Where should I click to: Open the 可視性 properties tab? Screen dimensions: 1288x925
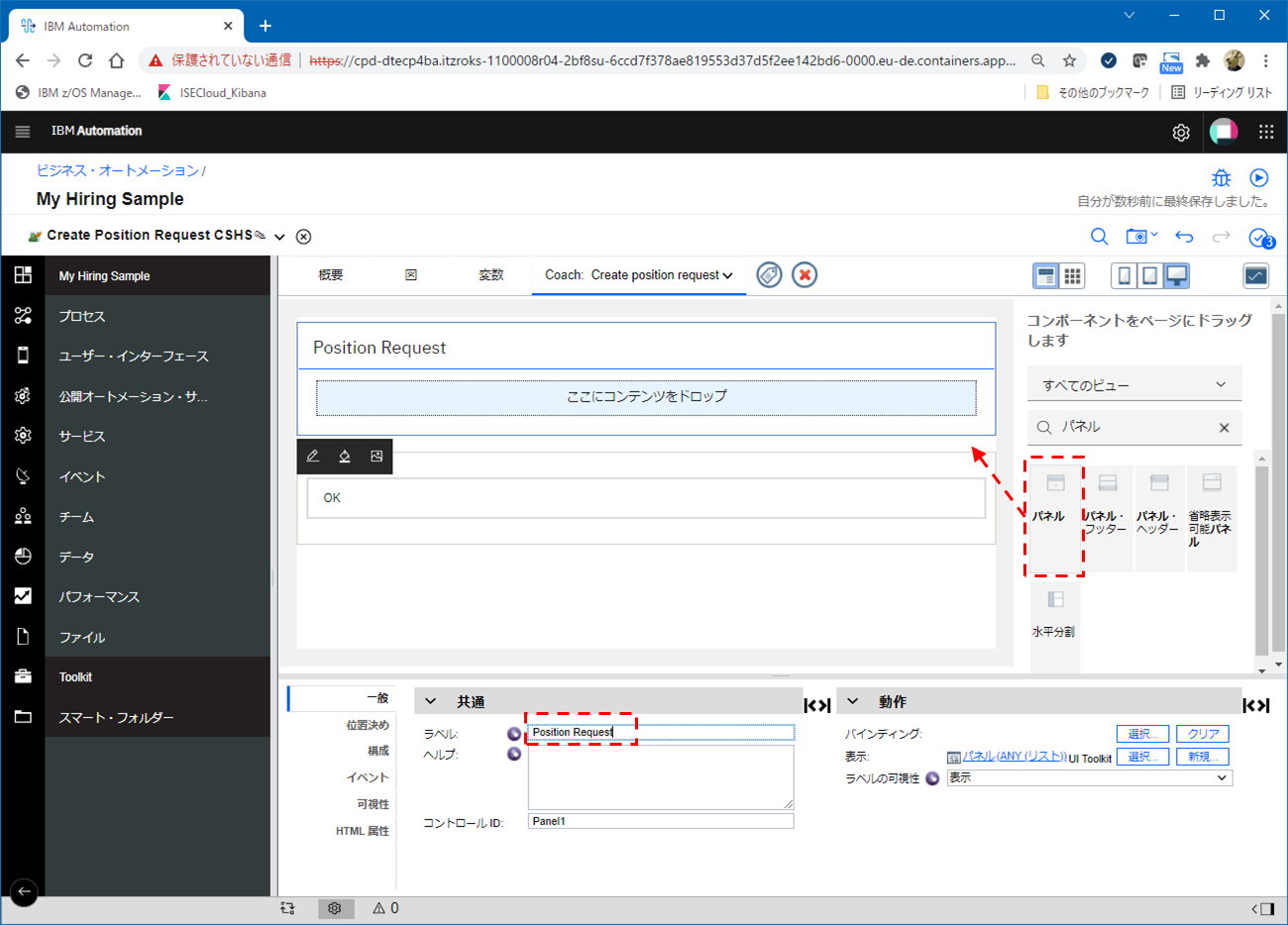[x=374, y=804]
